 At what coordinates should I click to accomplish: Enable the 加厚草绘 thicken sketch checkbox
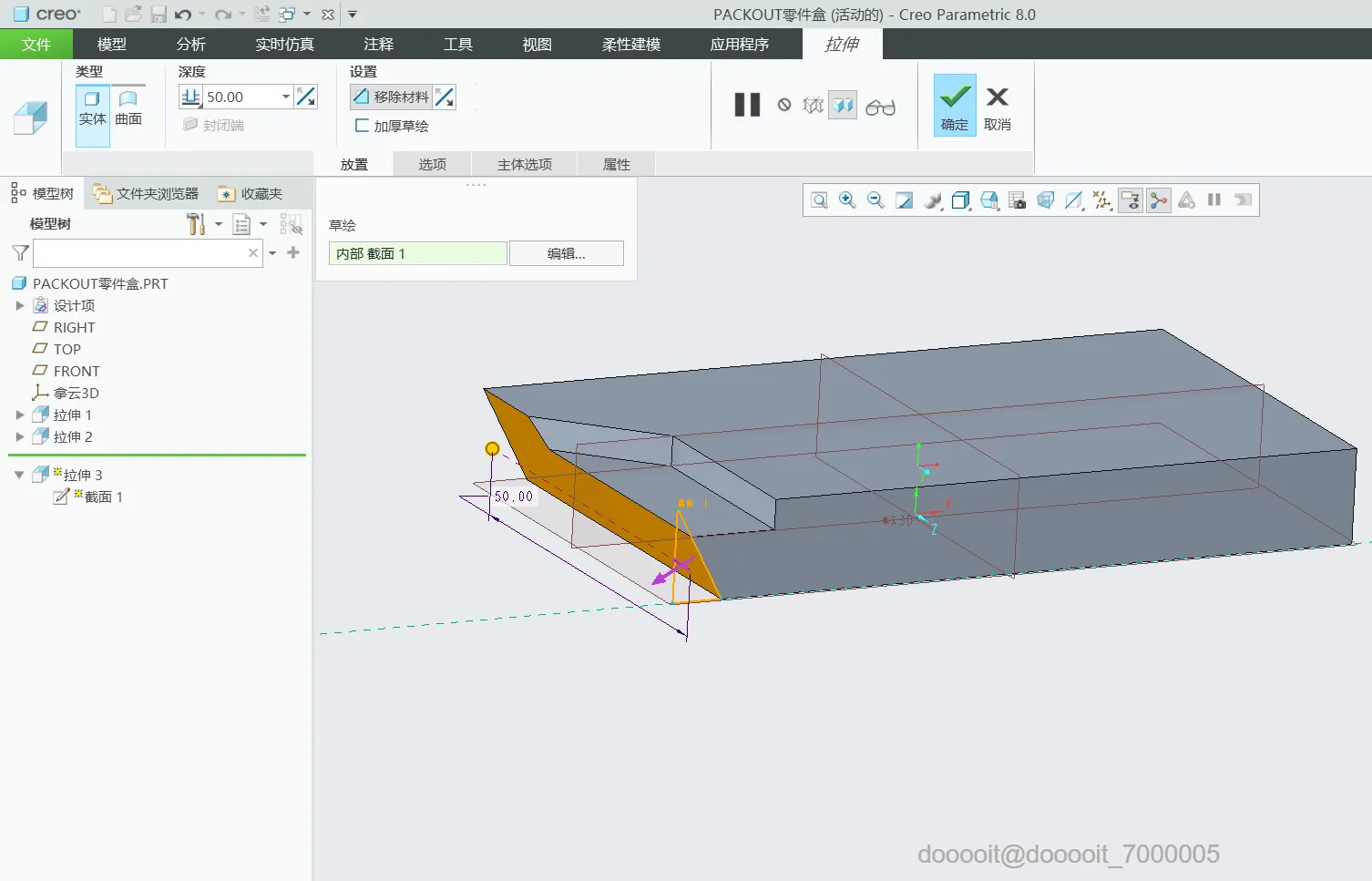coord(363,126)
